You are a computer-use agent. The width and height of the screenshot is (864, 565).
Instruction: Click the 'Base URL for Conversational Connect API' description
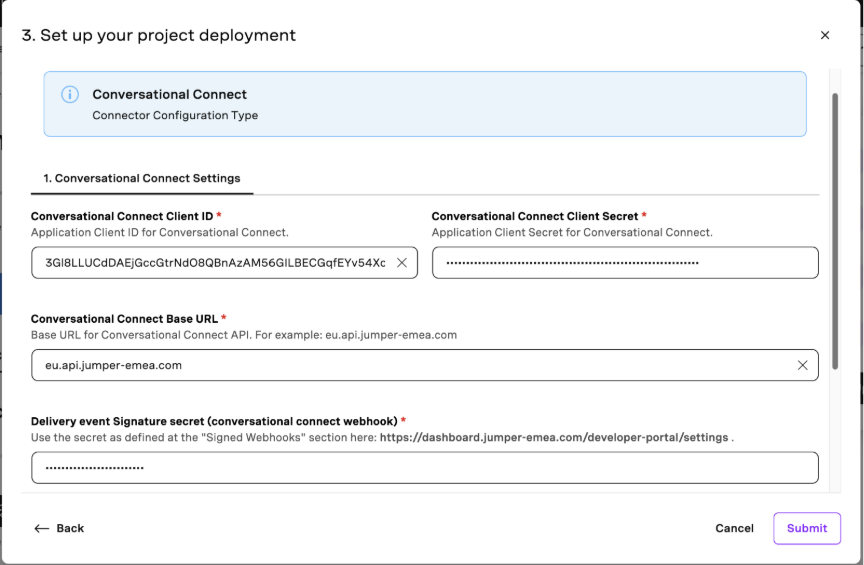click(x=244, y=335)
